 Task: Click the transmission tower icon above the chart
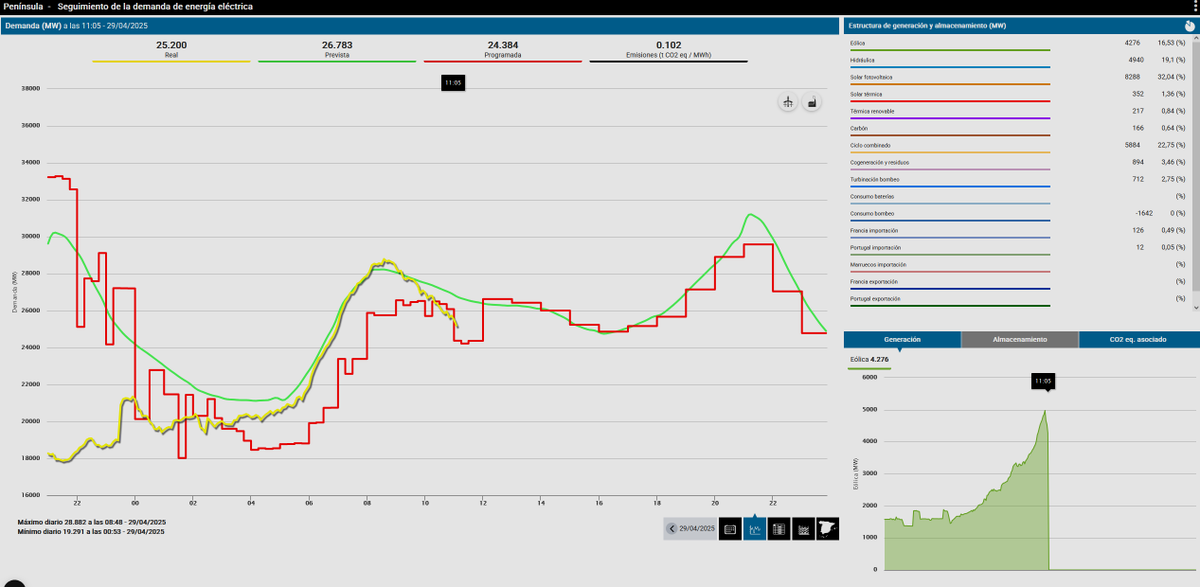788,102
